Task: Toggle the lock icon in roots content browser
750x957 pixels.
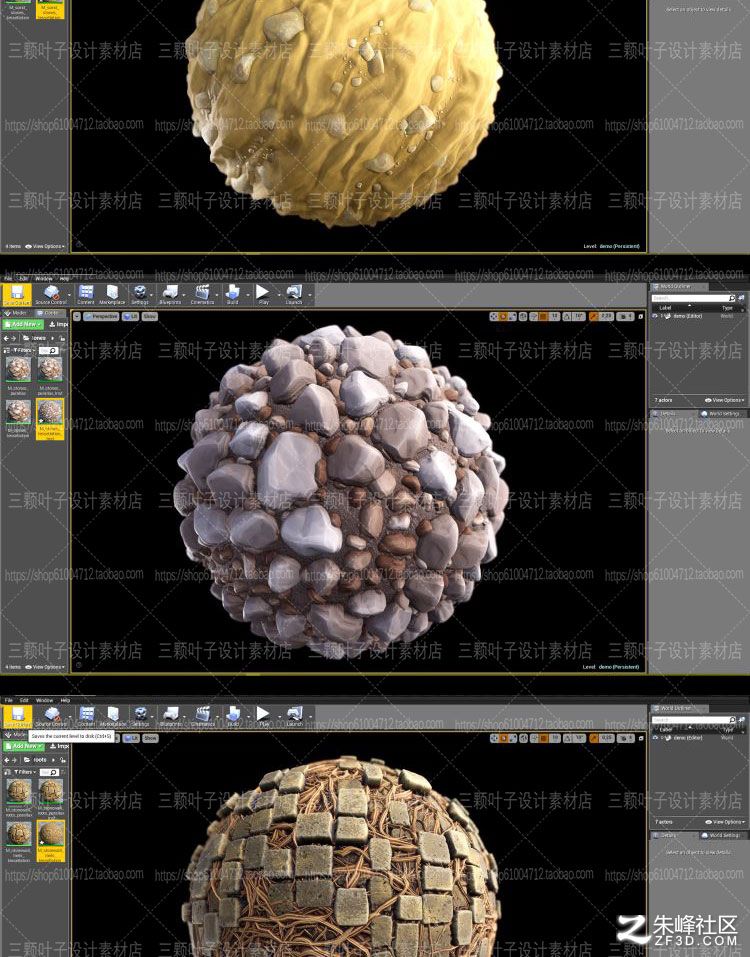Action: coord(62,760)
